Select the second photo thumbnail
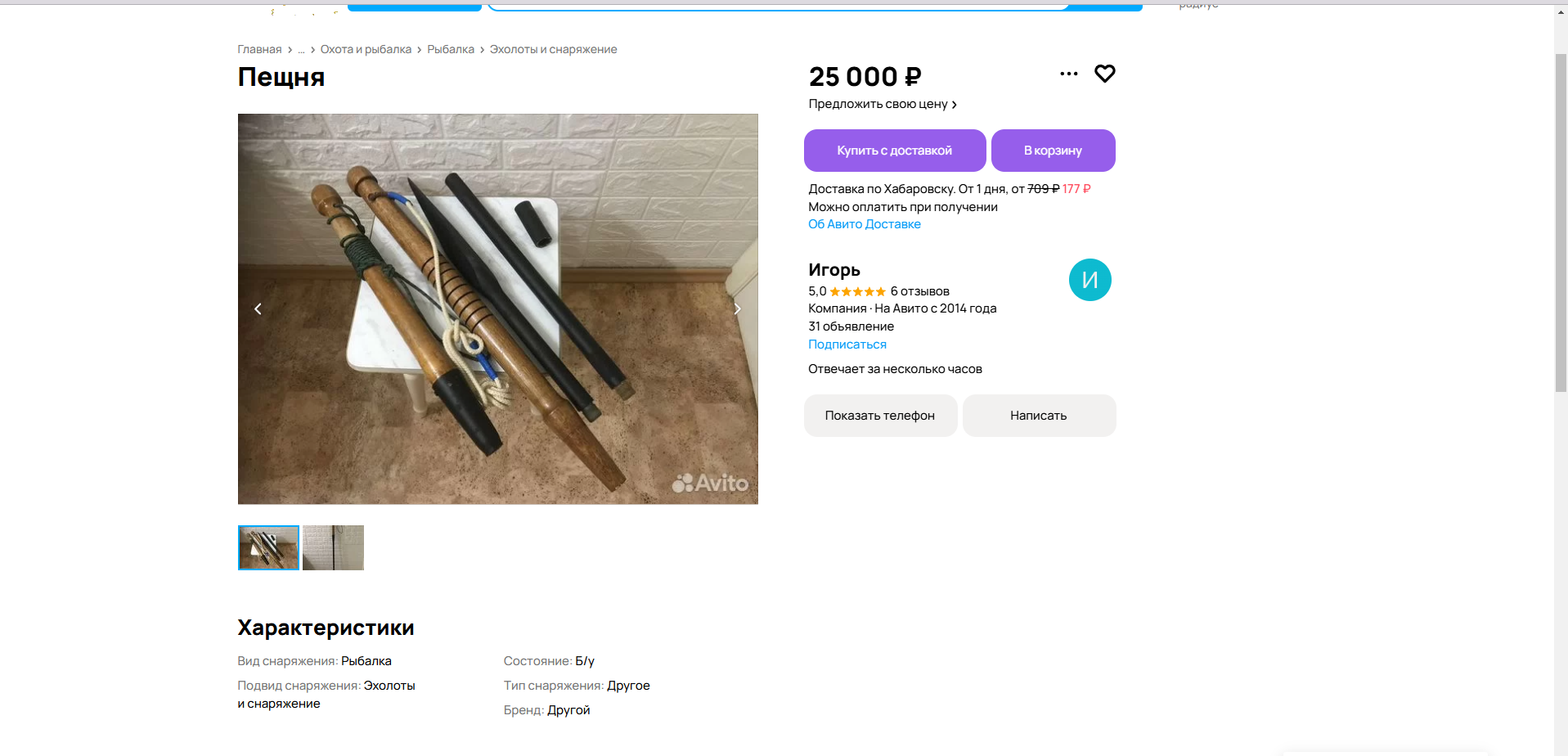The width and height of the screenshot is (1568, 756). coord(333,547)
